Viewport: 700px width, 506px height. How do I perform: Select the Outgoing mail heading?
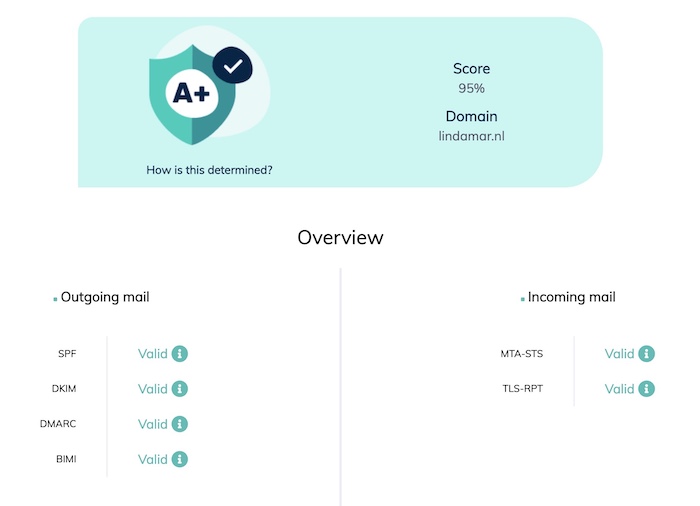[105, 297]
